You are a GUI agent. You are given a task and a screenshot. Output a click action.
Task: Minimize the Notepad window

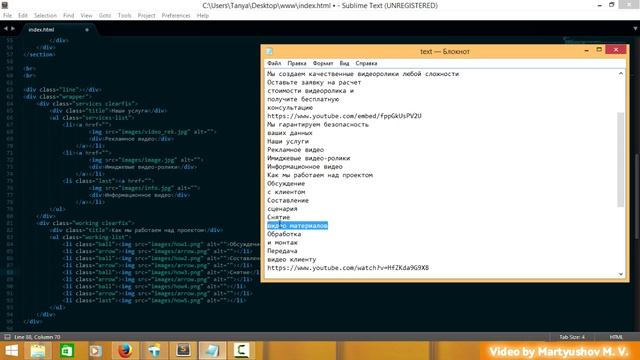click(x=587, y=50)
